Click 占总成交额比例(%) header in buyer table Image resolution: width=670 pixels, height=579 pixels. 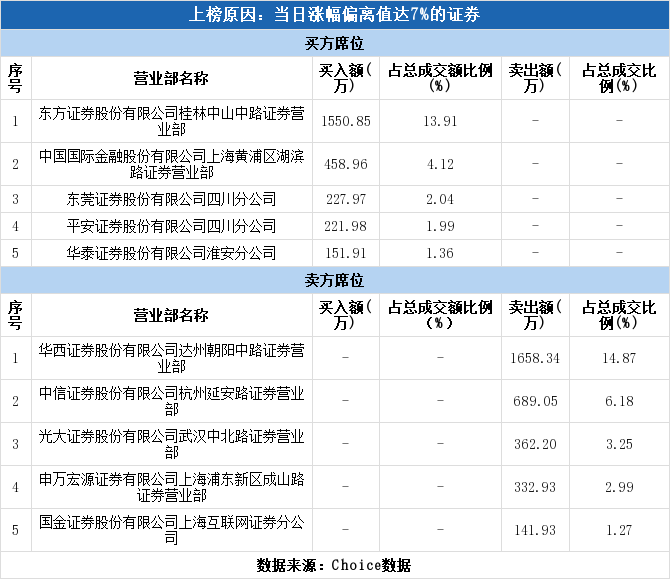pyautogui.click(x=440, y=78)
